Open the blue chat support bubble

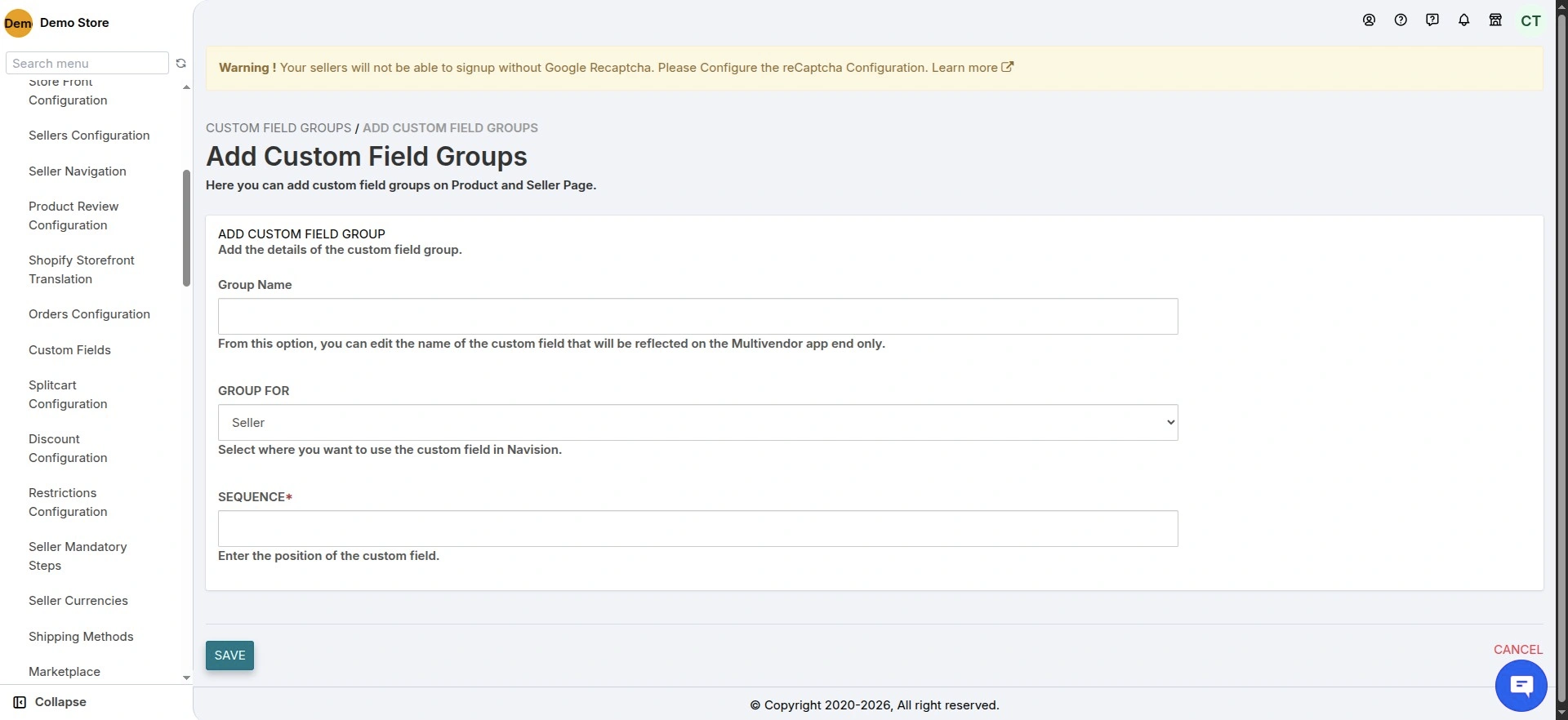click(x=1521, y=686)
